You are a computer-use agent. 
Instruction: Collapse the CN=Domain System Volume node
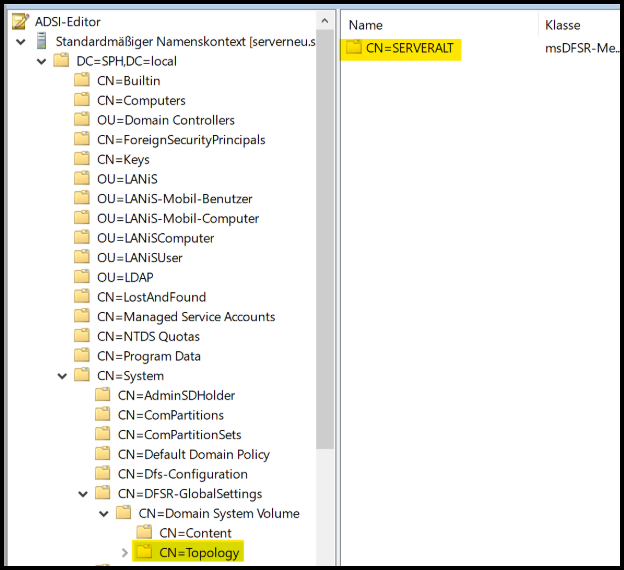[104, 513]
